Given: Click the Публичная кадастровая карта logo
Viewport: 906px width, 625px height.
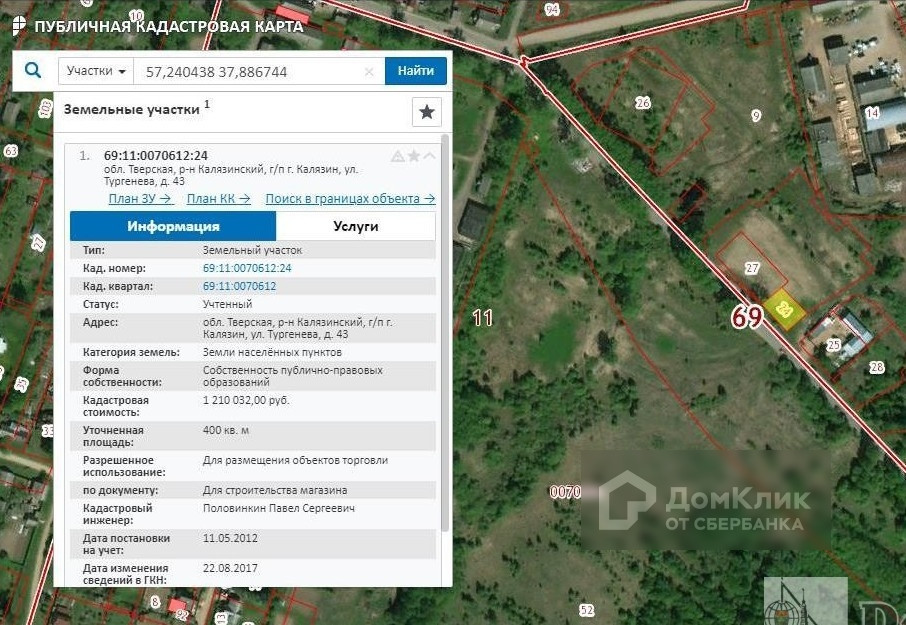Looking at the screenshot, I should (158, 27).
